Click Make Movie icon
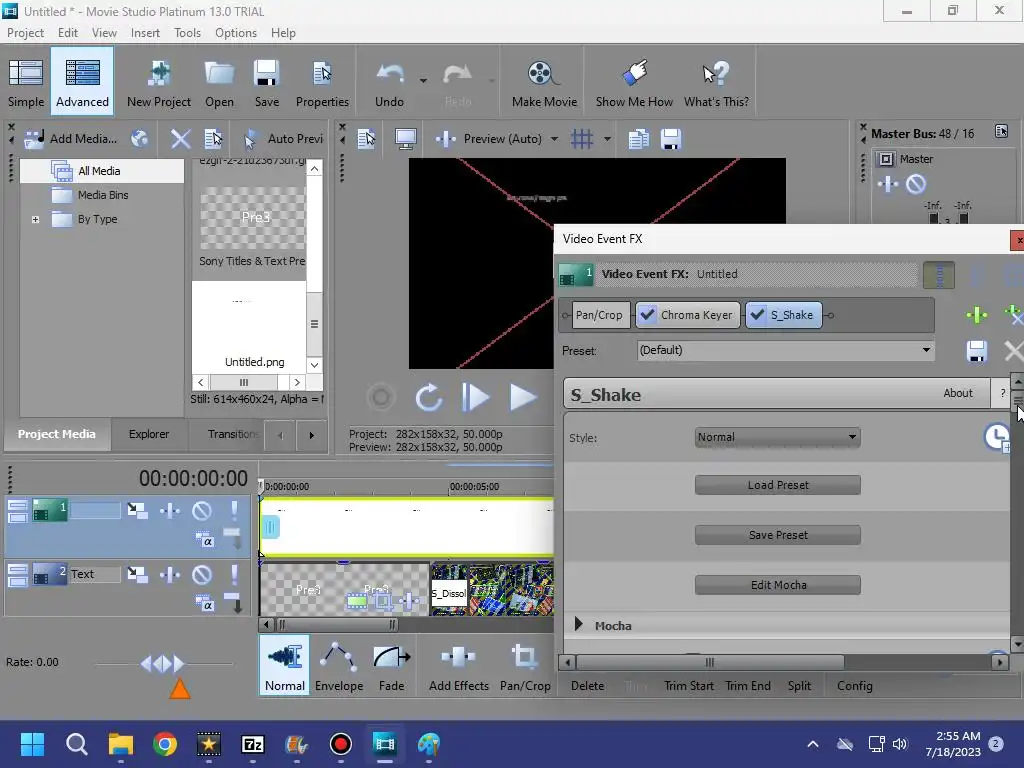Screen dimensions: 1024x768 (544, 82)
